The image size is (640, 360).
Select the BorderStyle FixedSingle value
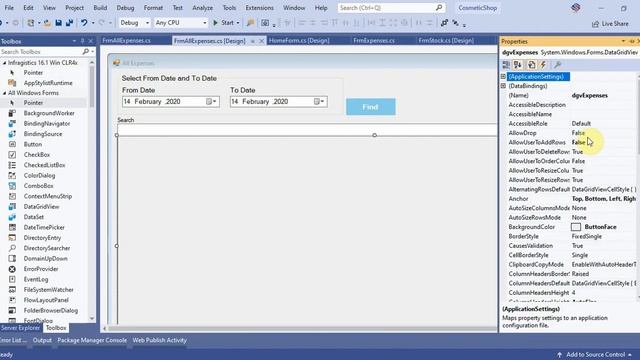587,236
